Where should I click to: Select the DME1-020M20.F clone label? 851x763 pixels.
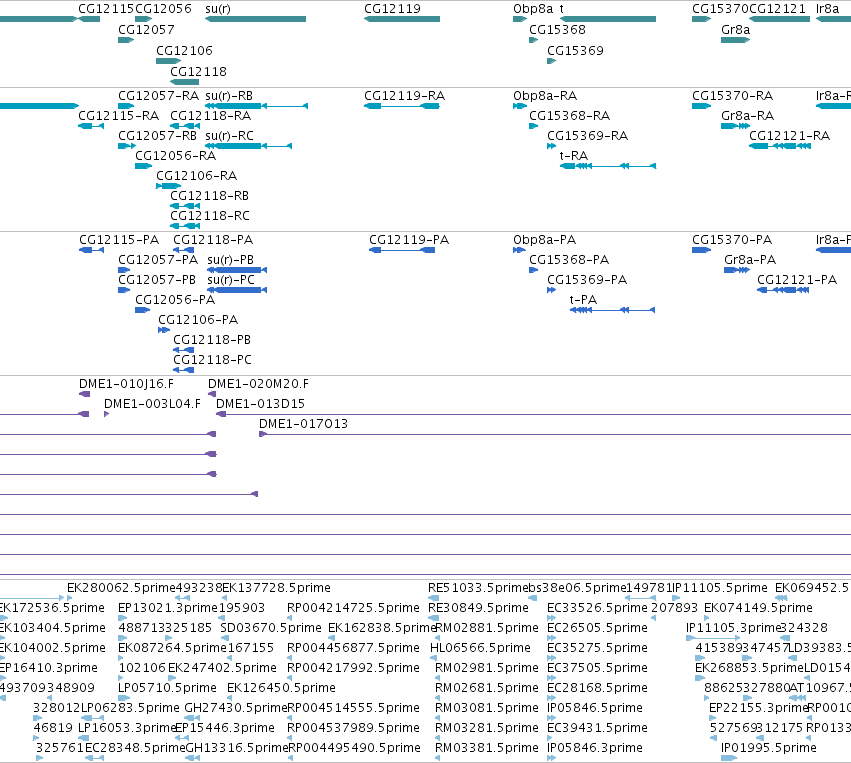[258, 384]
